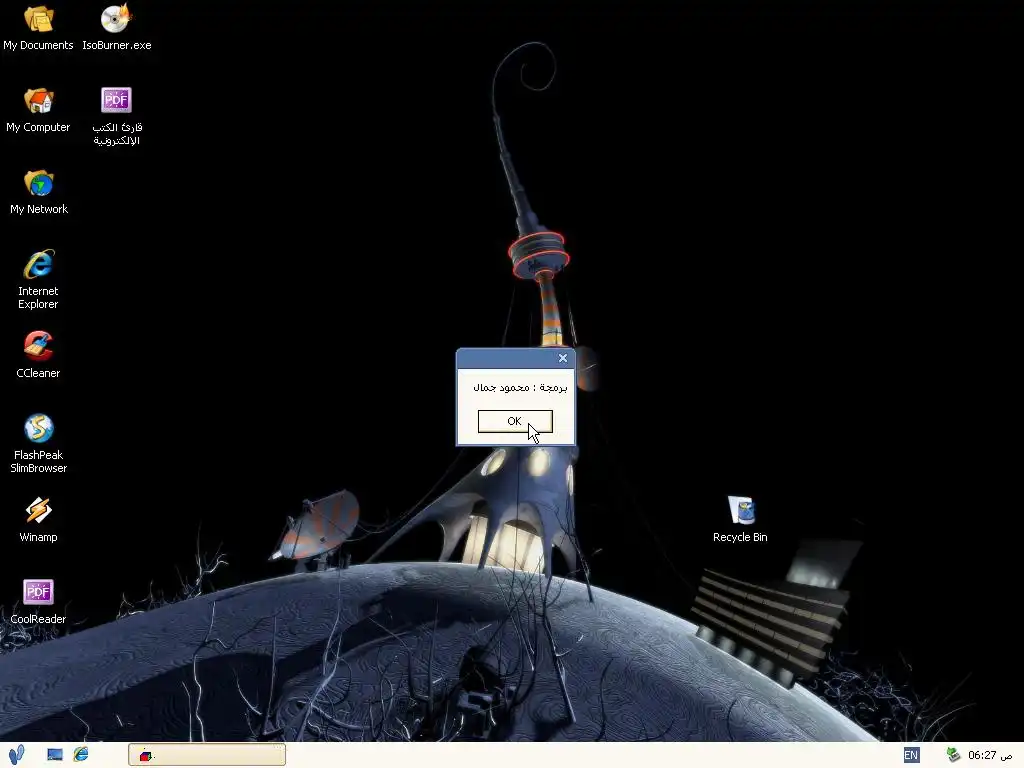Click the EN language indicator
1024x768 pixels.
click(911, 756)
